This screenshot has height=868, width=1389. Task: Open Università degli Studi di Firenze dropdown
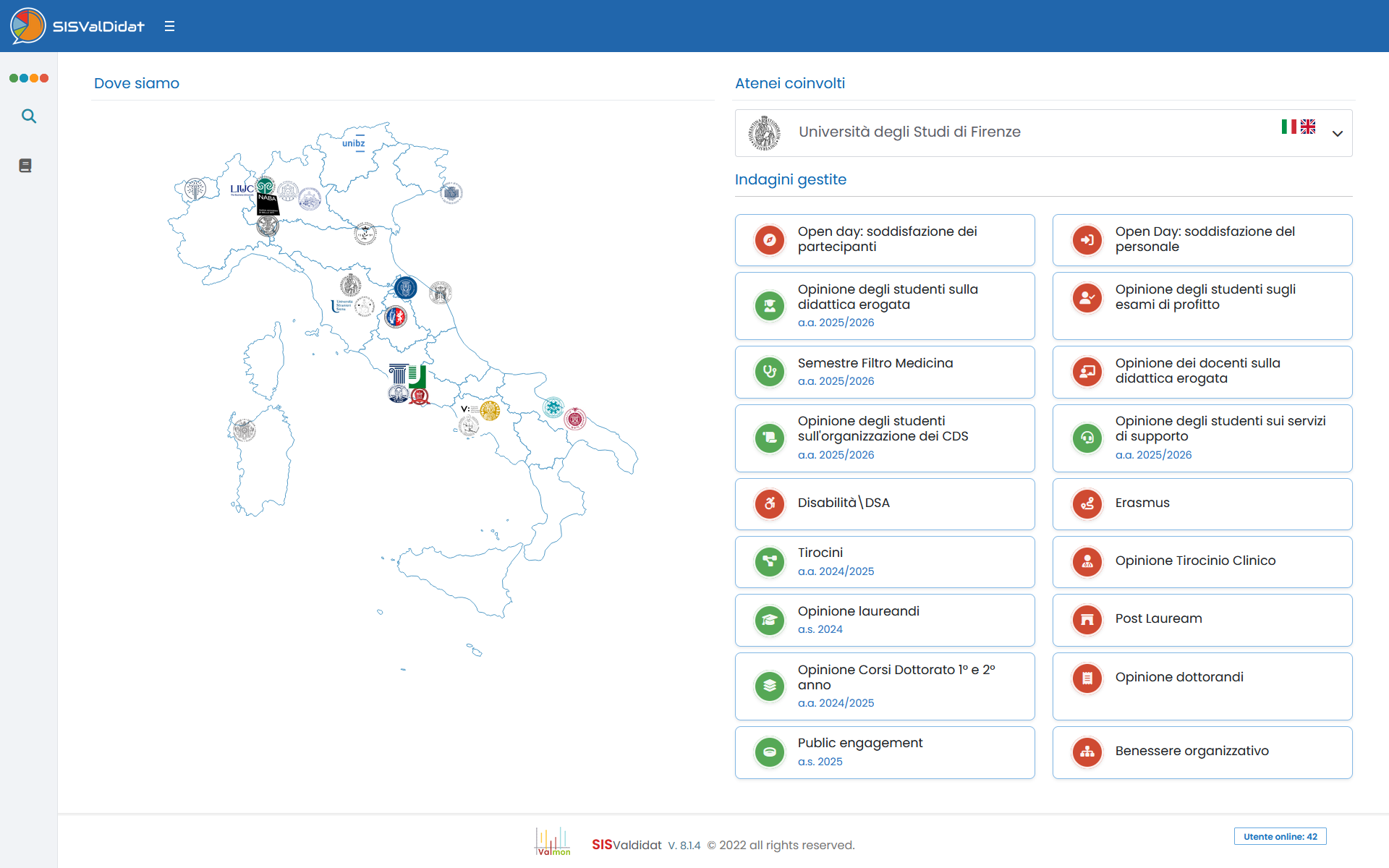tap(1043, 133)
